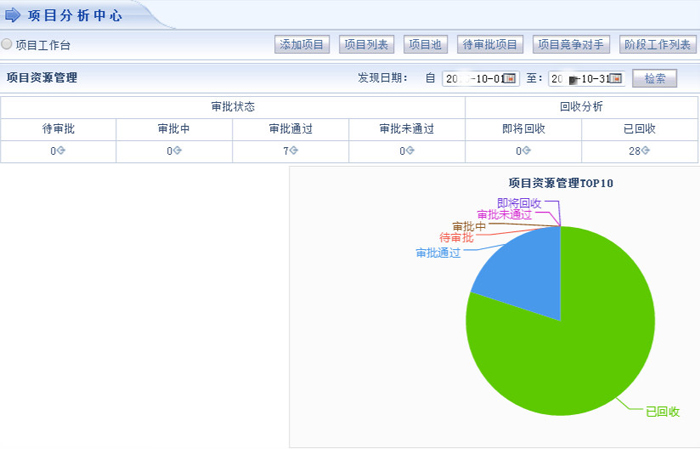This screenshot has height=449, width=700.
Task: Open the 项目列表 page
Action: tap(366, 45)
